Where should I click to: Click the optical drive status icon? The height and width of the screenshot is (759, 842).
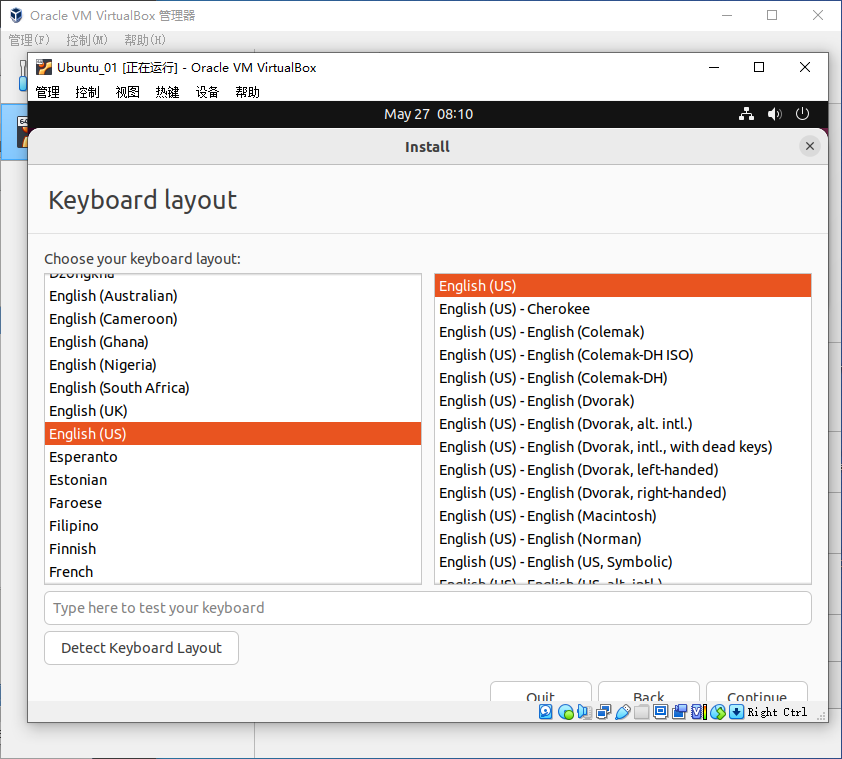pos(565,712)
